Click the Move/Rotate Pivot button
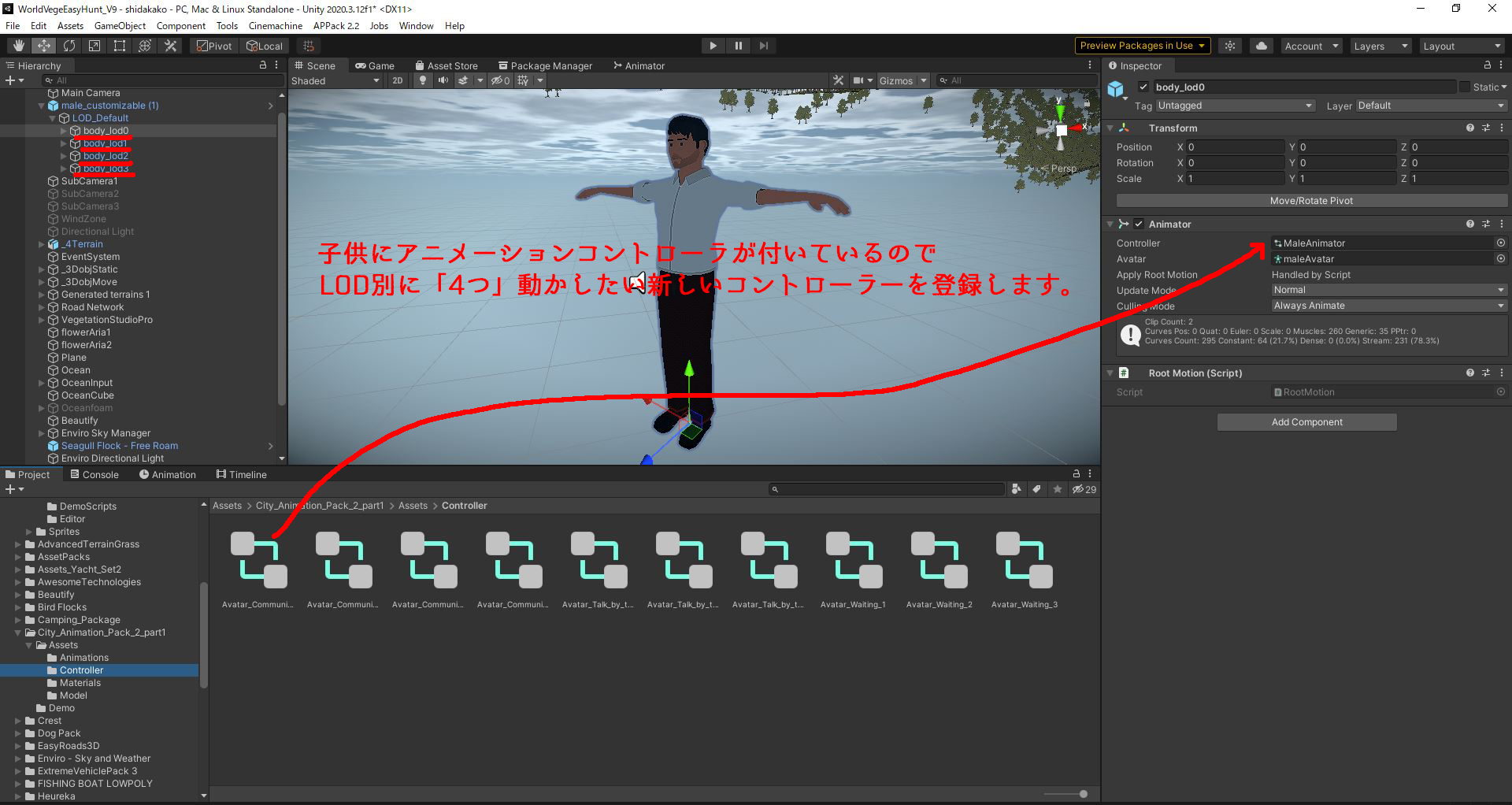Viewport: 1512px width, 805px height. tap(1310, 200)
